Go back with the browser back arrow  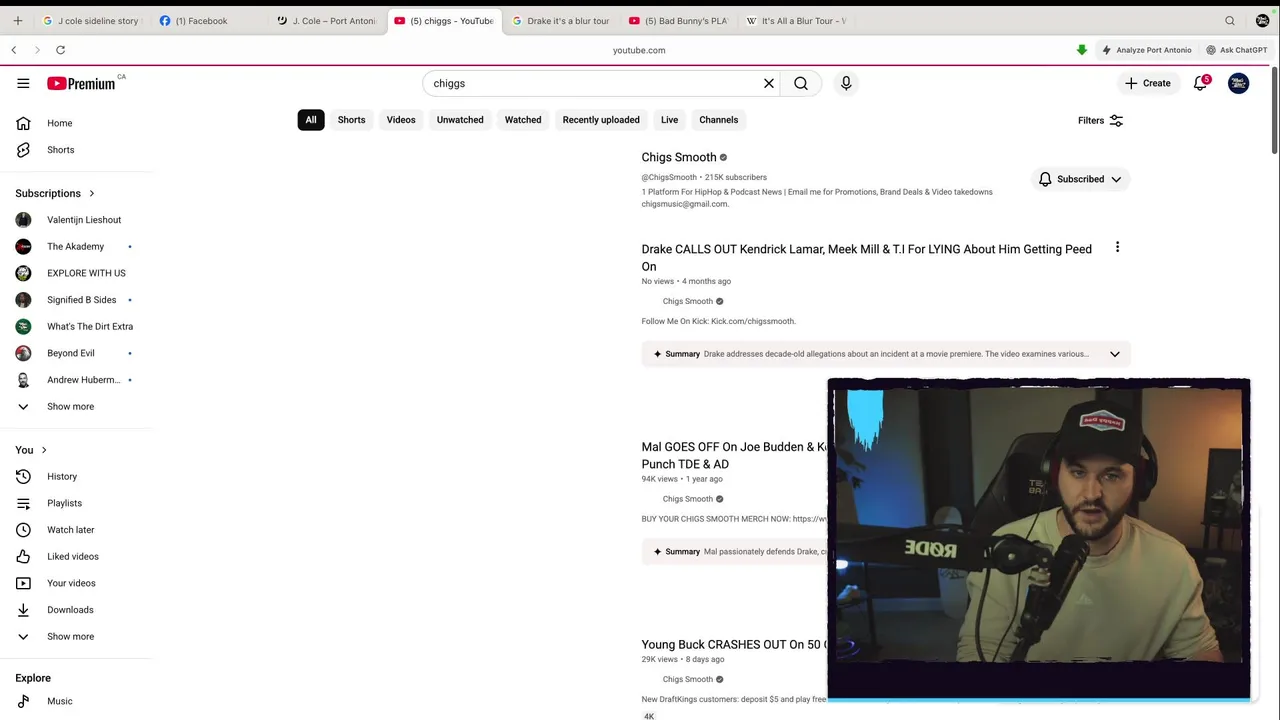(14, 50)
